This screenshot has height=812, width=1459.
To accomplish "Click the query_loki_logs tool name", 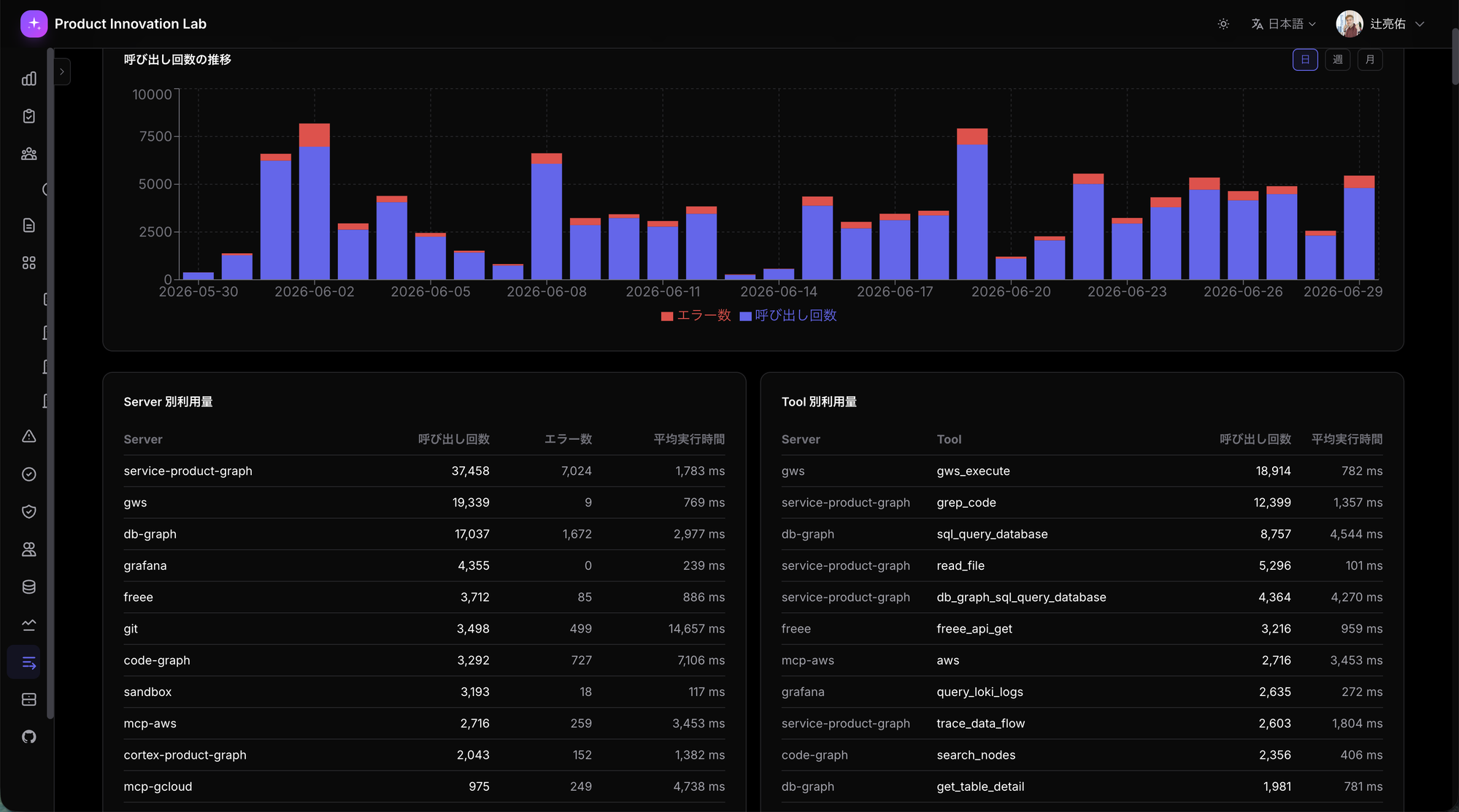I will tap(979, 692).
